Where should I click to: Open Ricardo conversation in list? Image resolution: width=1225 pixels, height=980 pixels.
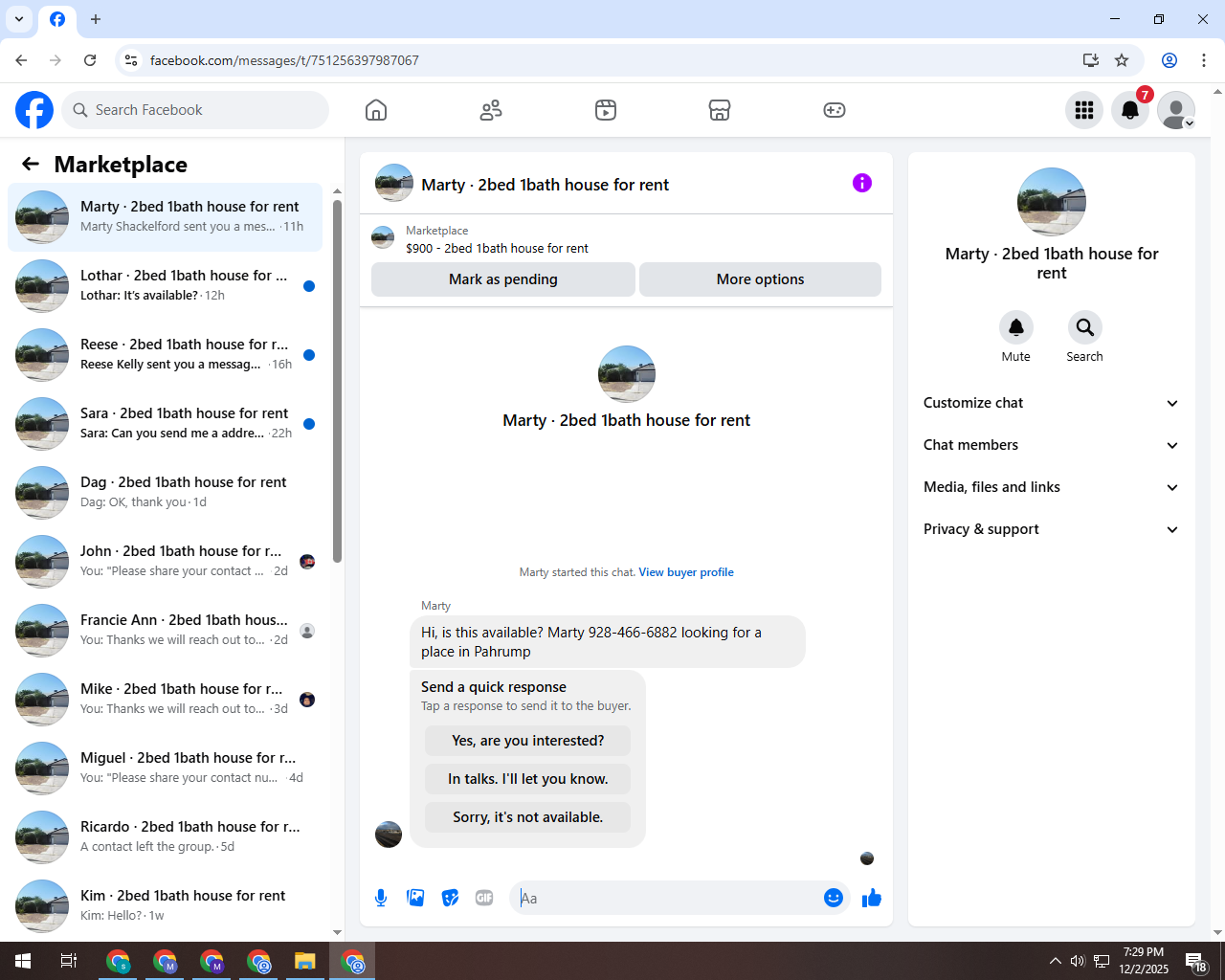pos(166,837)
